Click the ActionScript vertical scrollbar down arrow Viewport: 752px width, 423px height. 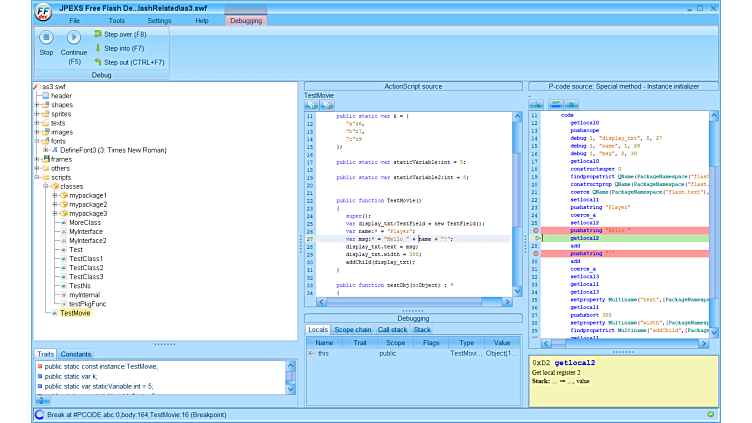(517, 291)
